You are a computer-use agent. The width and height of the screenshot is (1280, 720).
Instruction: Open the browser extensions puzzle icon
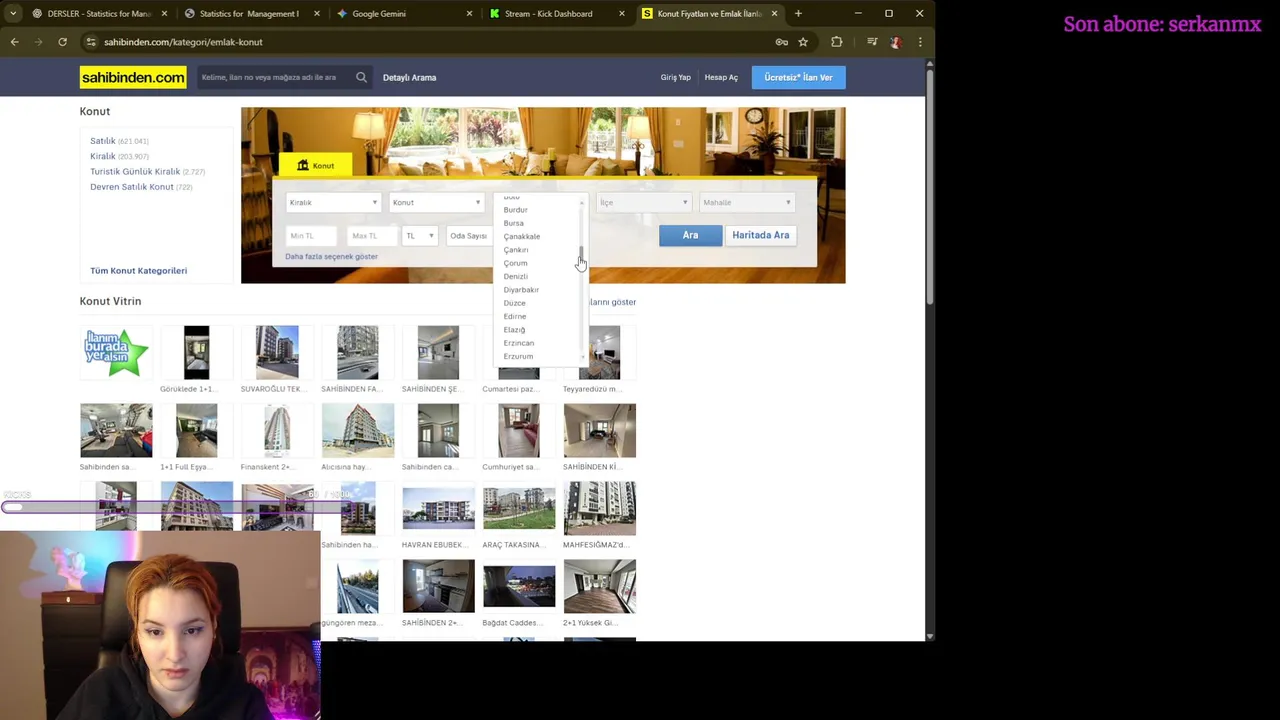tap(837, 42)
